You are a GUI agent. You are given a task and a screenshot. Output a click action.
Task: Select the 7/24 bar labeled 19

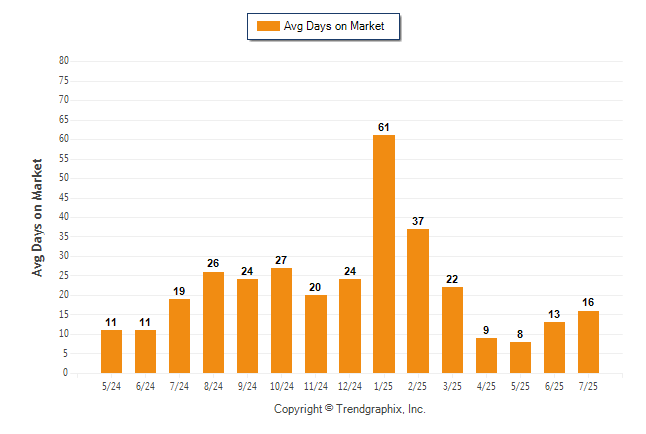tap(179, 336)
